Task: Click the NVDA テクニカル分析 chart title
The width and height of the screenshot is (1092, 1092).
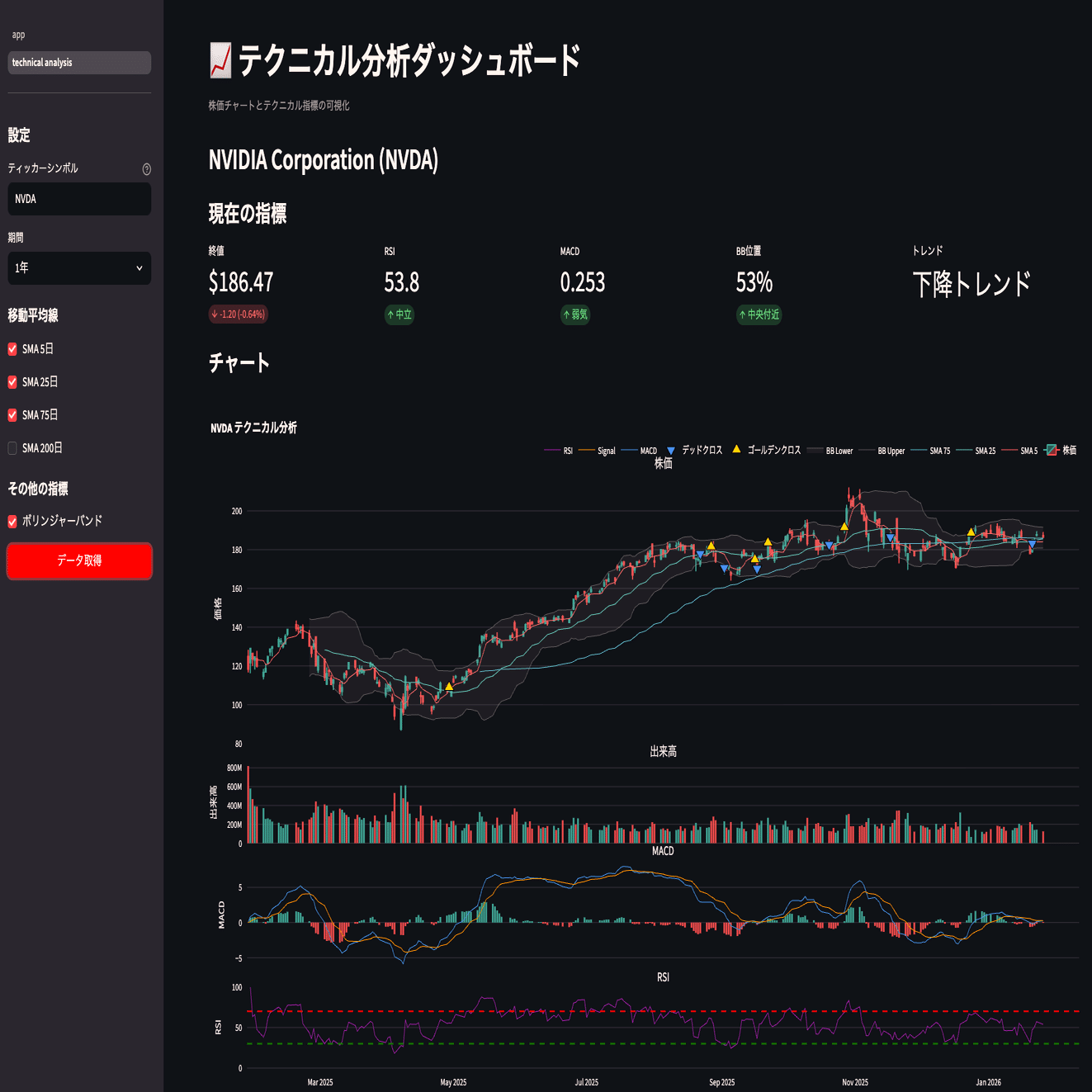Action: [254, 428]
